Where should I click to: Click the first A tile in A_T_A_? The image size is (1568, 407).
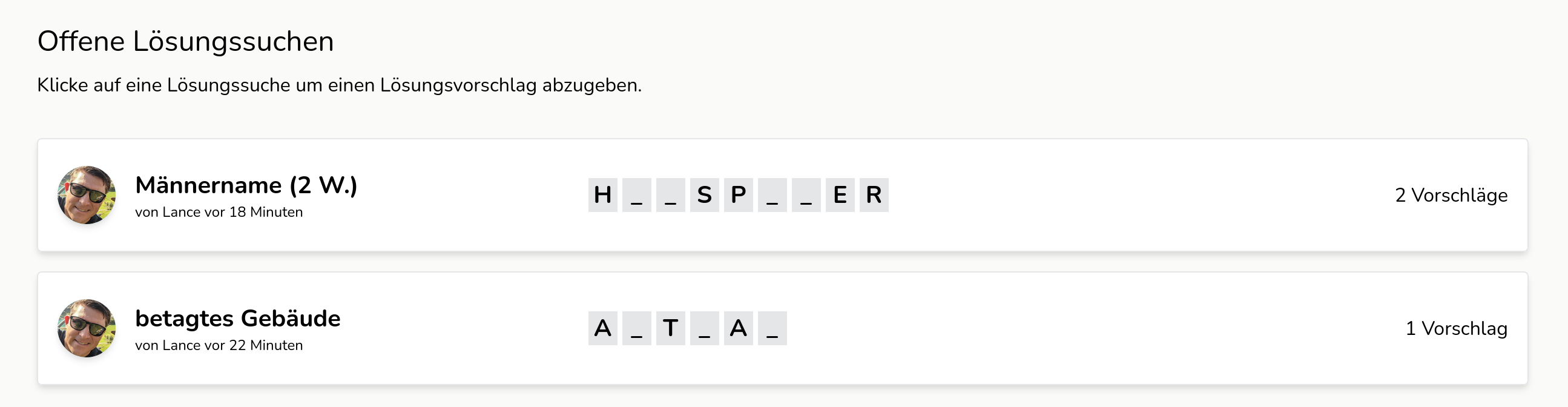click(602, 328)
